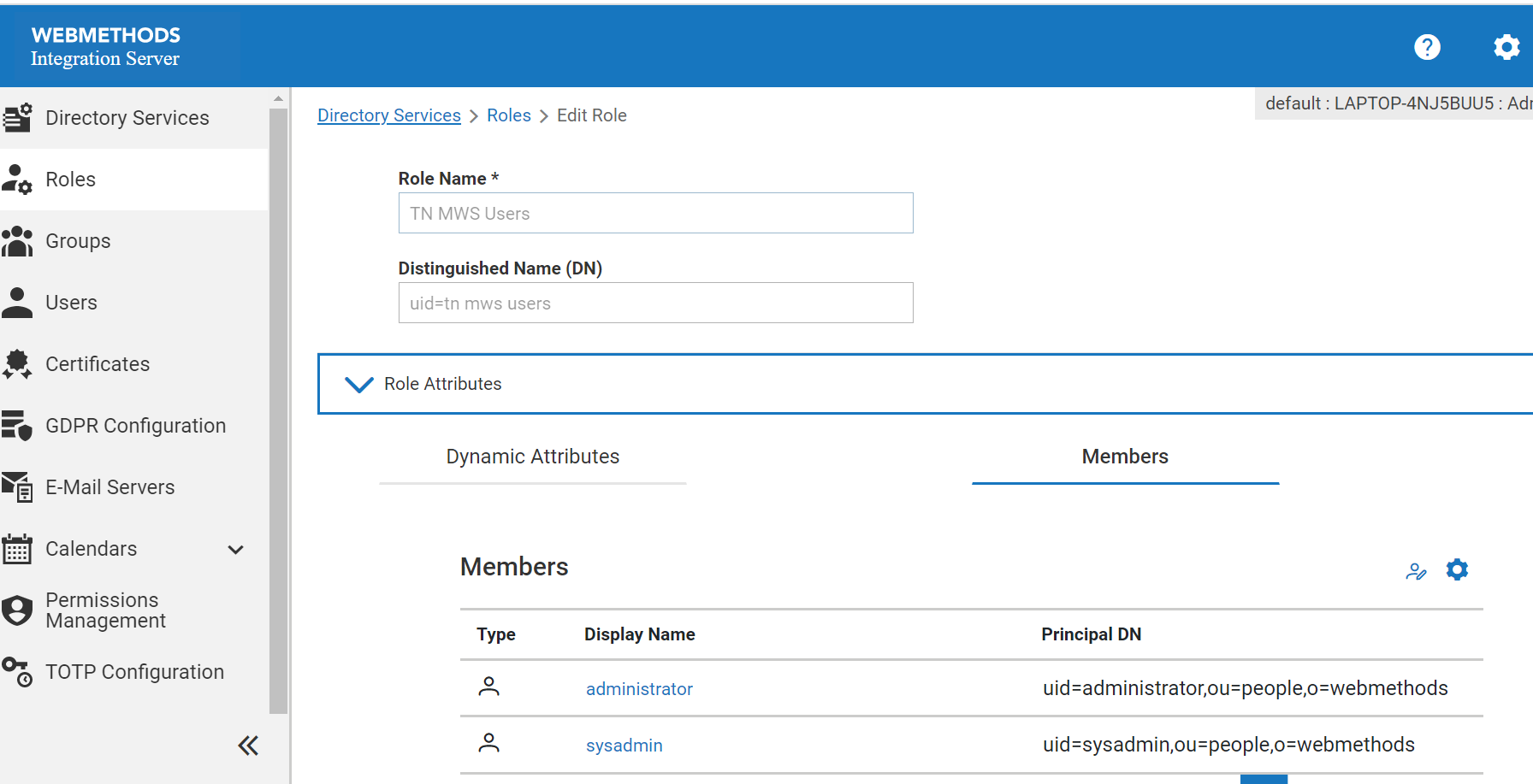Open TOTP Configuration in the sidebar
This screenshot has width=1533, height=784.
(134, 672)
